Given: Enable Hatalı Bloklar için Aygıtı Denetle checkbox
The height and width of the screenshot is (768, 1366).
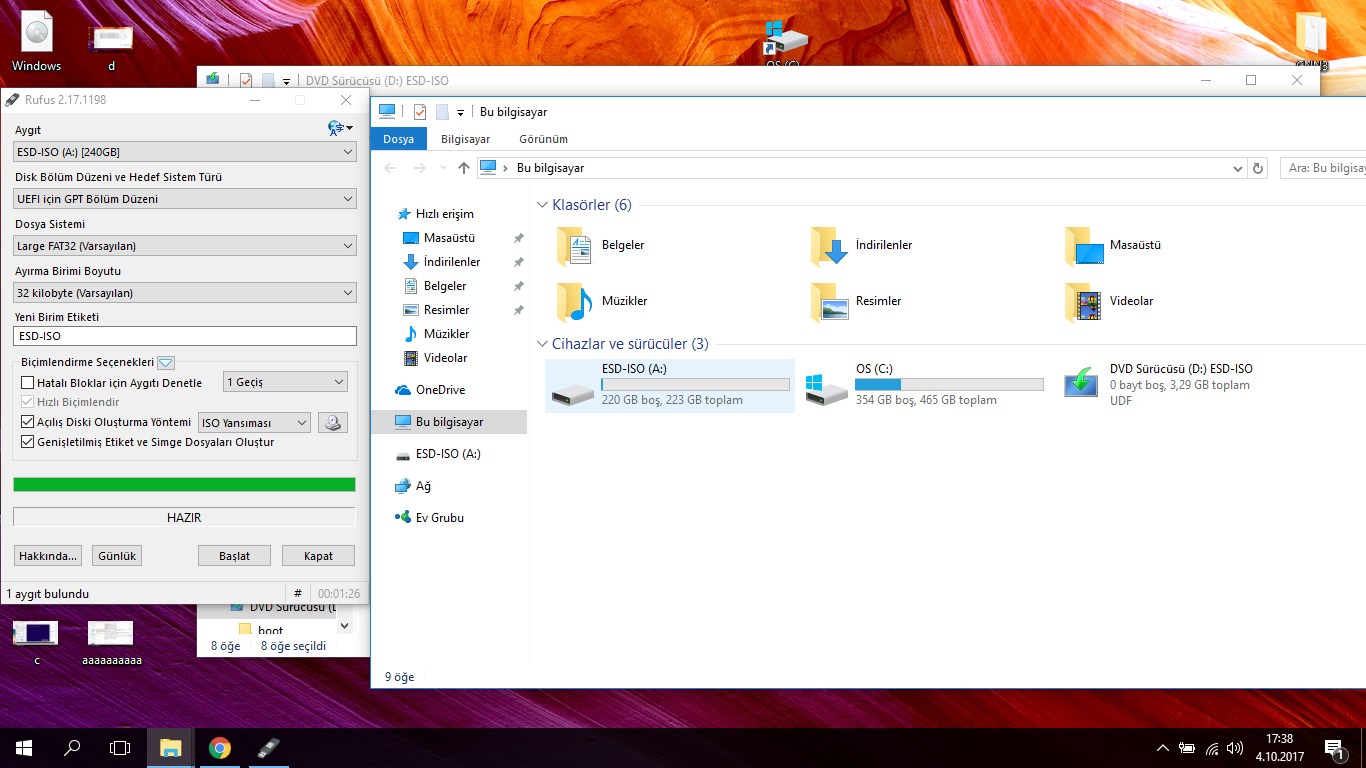Looking at the screenshot, I should click(x=28, y=383).
